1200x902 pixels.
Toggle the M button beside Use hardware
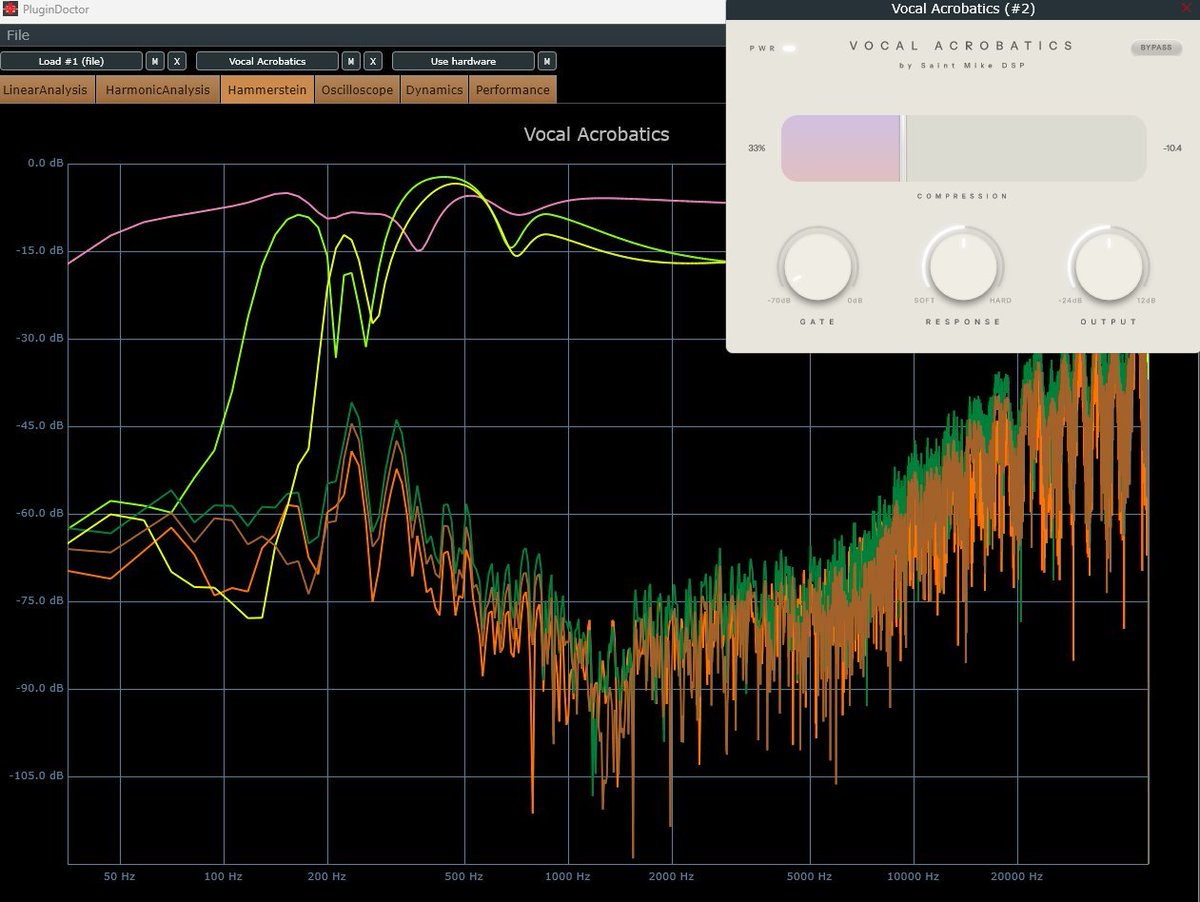point(547,61)
